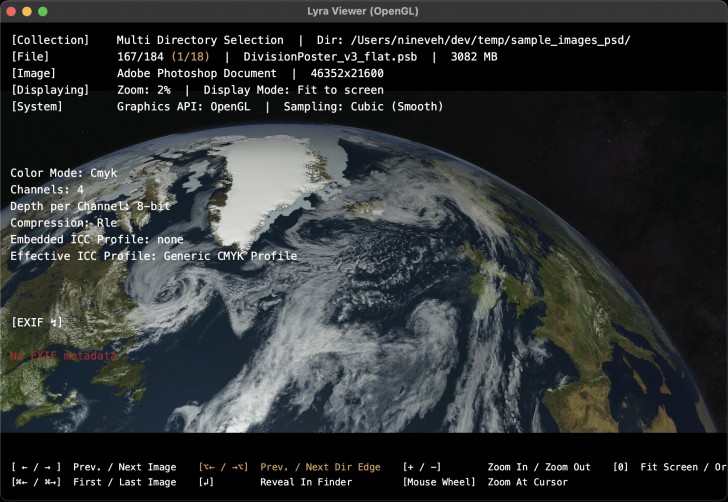This screenshot has height=502, width=728.
Task: Click the 'Zoom At Cursor' label
Action: 527,482
